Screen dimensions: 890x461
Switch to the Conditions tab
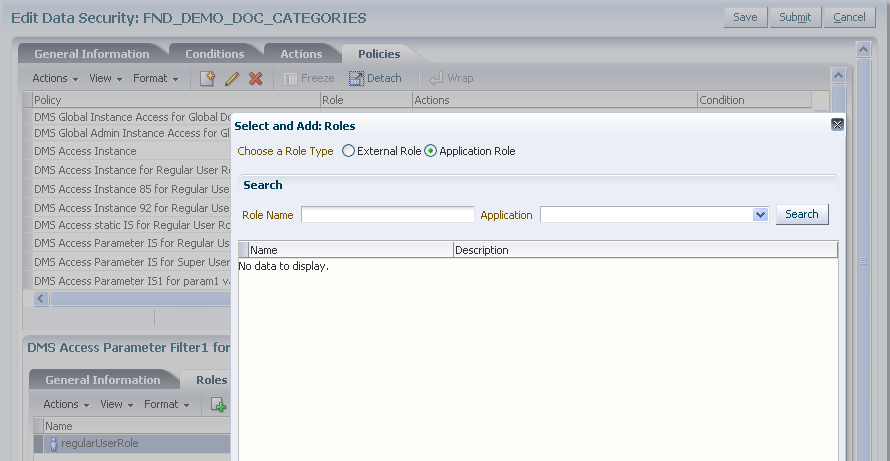point(215,54)
